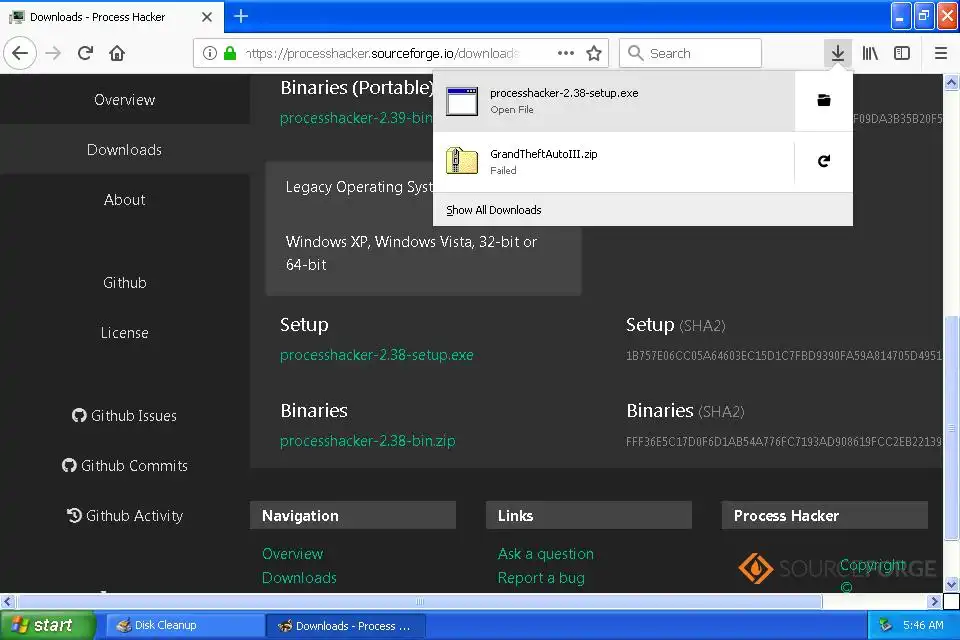Click Ask a question link
The width and height of the screenshot is (960, 640).
(x=546, y=554)
